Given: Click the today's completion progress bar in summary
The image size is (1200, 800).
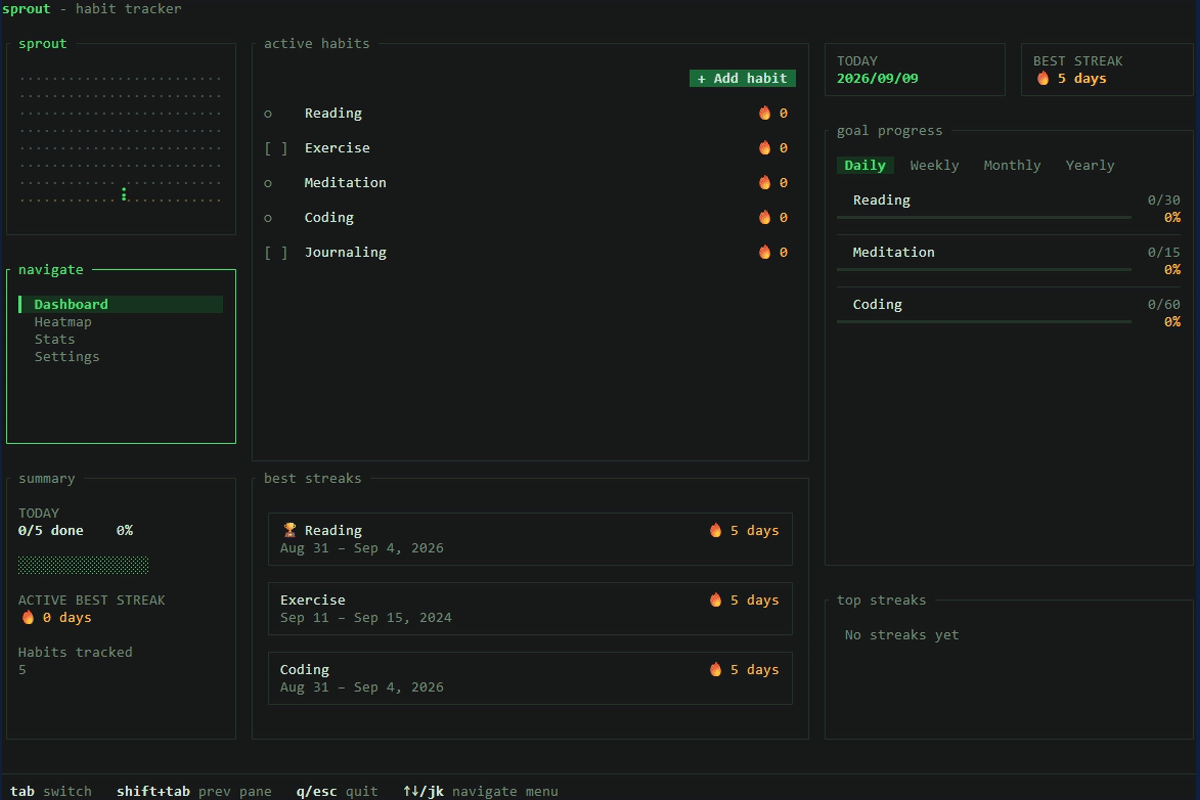Looking at the screenshot, I should pos(83,565).
